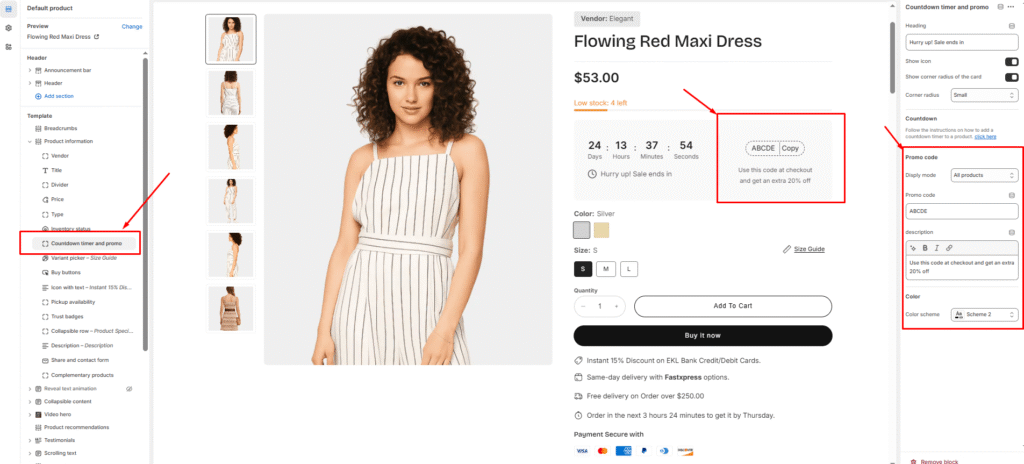The image size is (1024, 464).
Task: Click the Change preview link
Action: click(132, 26)
